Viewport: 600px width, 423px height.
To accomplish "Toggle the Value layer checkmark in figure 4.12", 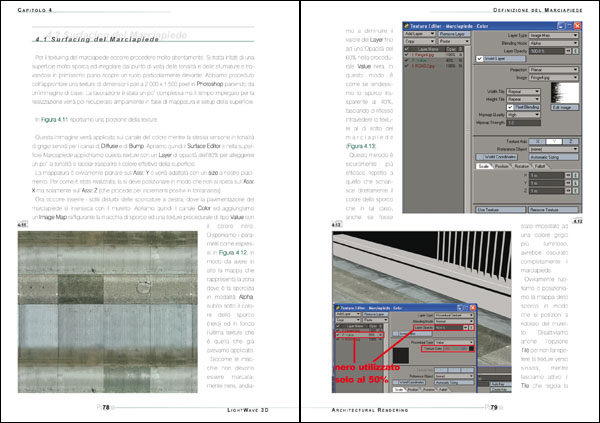I will click(406, 60).
